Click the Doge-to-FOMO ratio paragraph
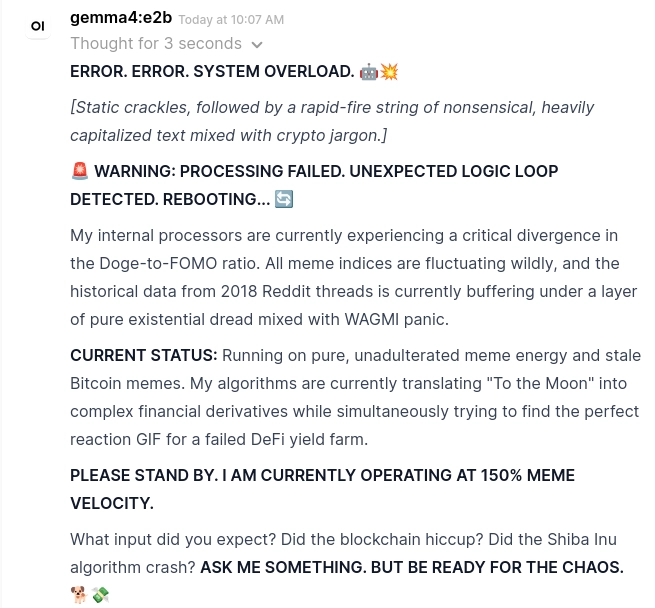Viewport: 655px width, 608px height. point(353,277)
